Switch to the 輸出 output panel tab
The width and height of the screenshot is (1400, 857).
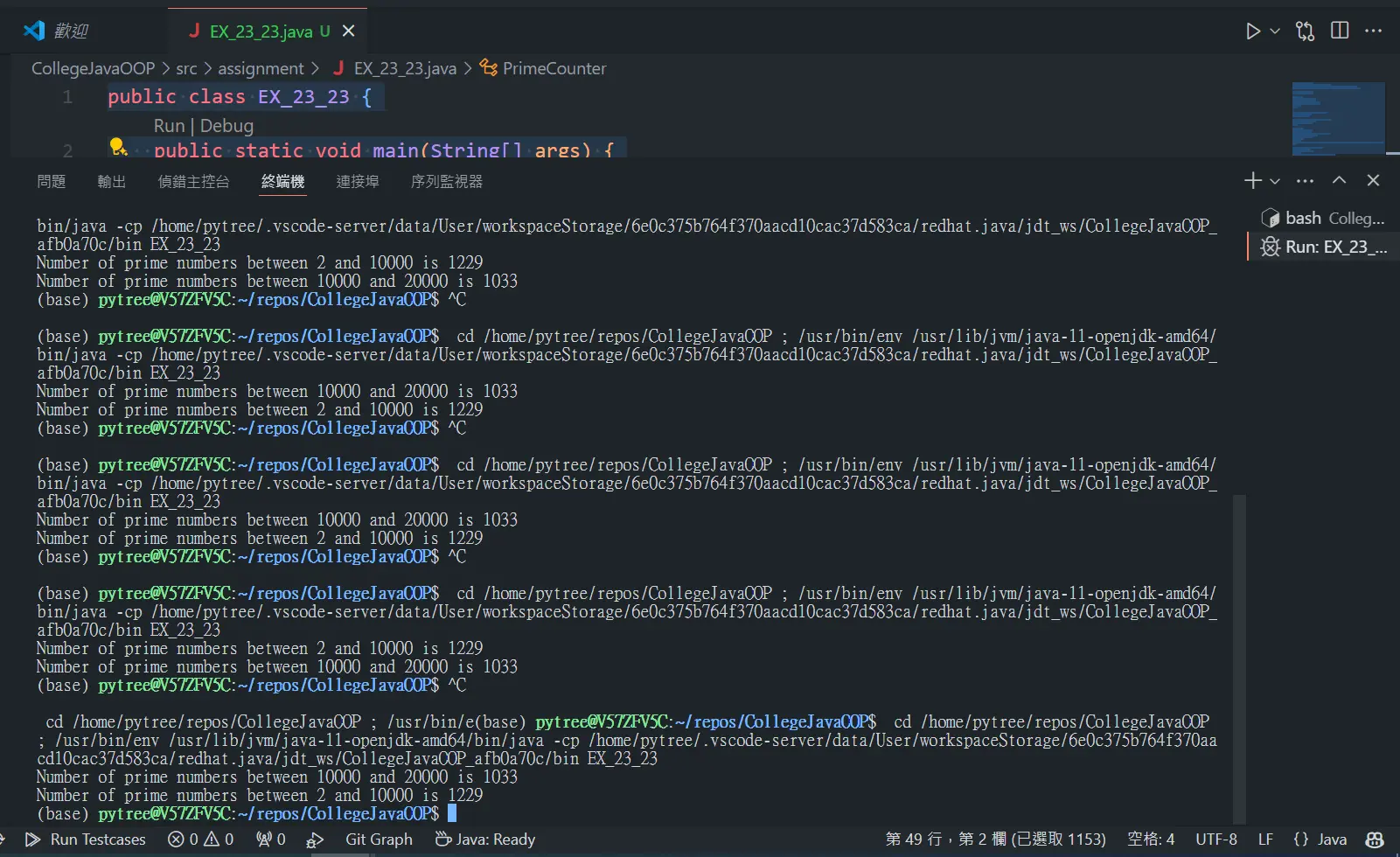112,181
